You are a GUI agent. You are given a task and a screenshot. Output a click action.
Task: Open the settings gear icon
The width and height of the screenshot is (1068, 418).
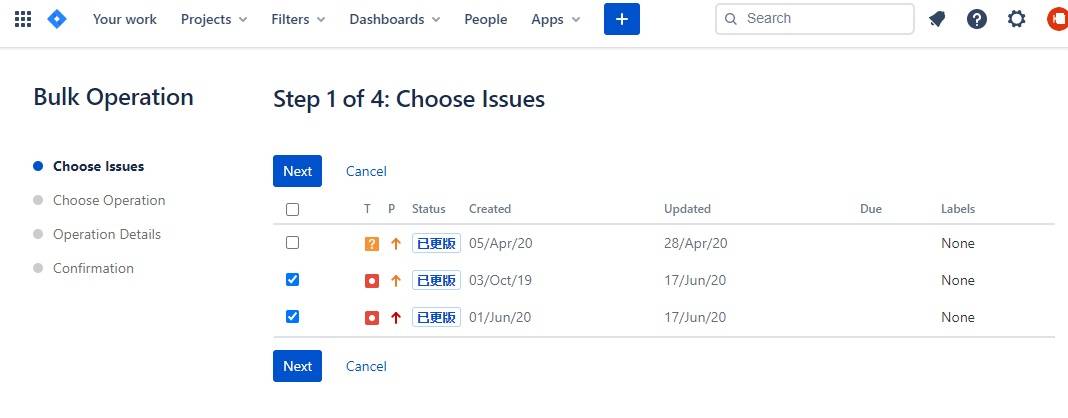point(1016,19)
